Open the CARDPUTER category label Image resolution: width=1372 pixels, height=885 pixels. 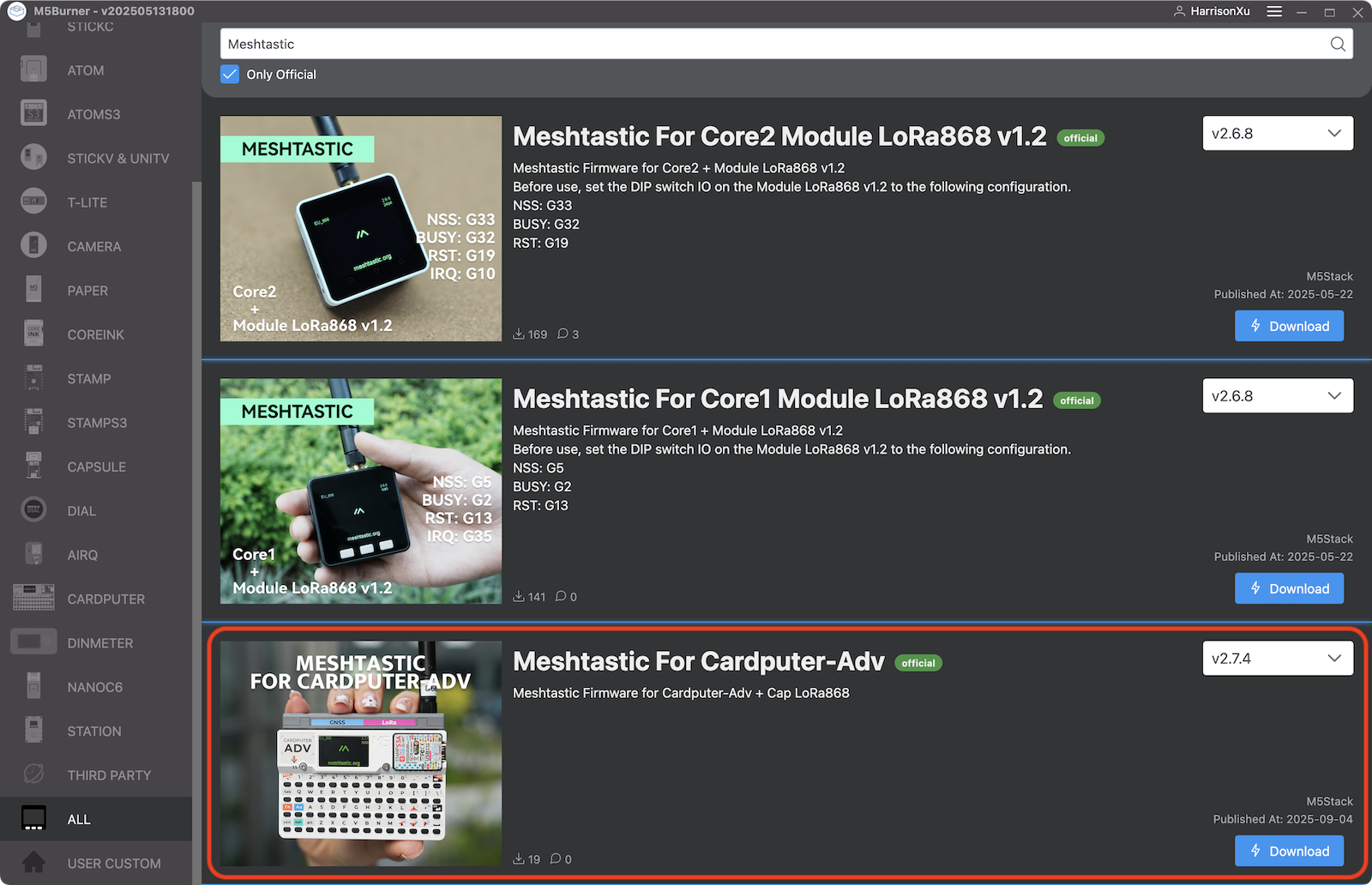(x=106, y=599)
